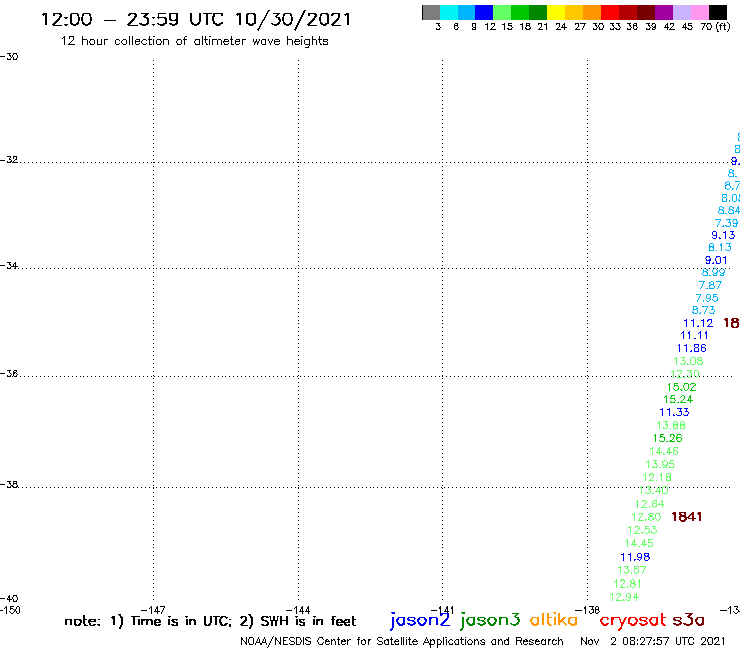The width and height of the screenshot is (740, 650).
Task: Click the wave height value 13.88
Action: [x=671, y=425]
